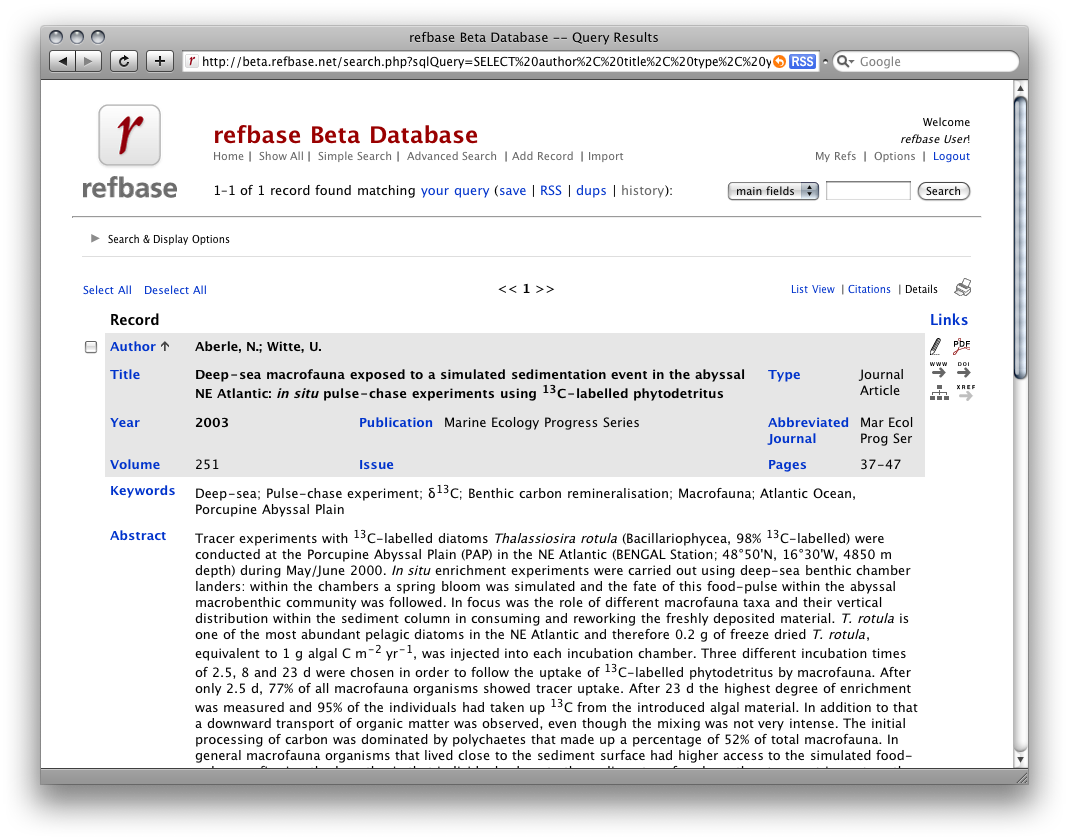Click the Volume field label
This screenshot has width=1069, height=840.
pyautogui.click(x=135, y=464)
